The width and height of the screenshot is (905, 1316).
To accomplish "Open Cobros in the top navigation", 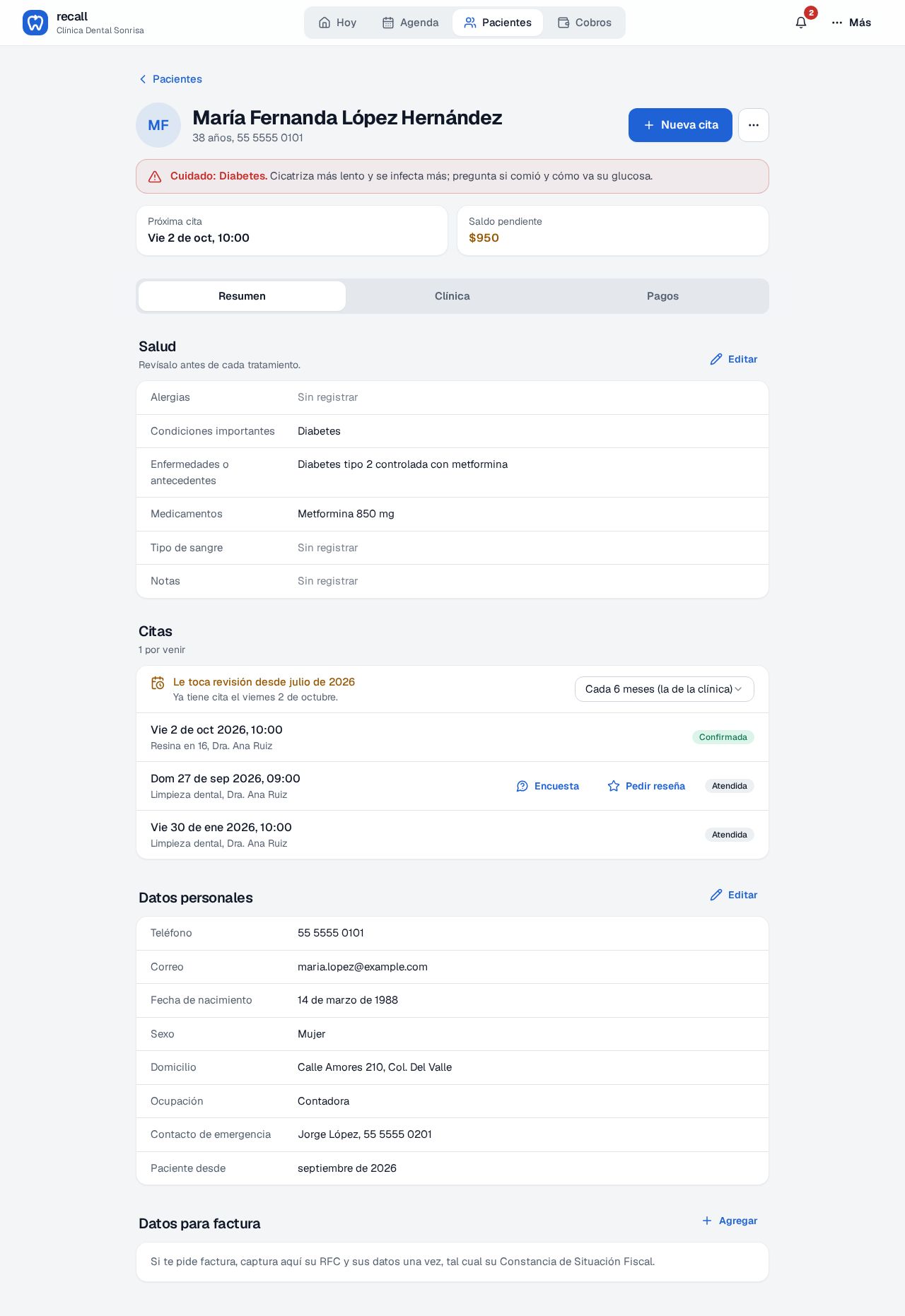I will [585, 23].
